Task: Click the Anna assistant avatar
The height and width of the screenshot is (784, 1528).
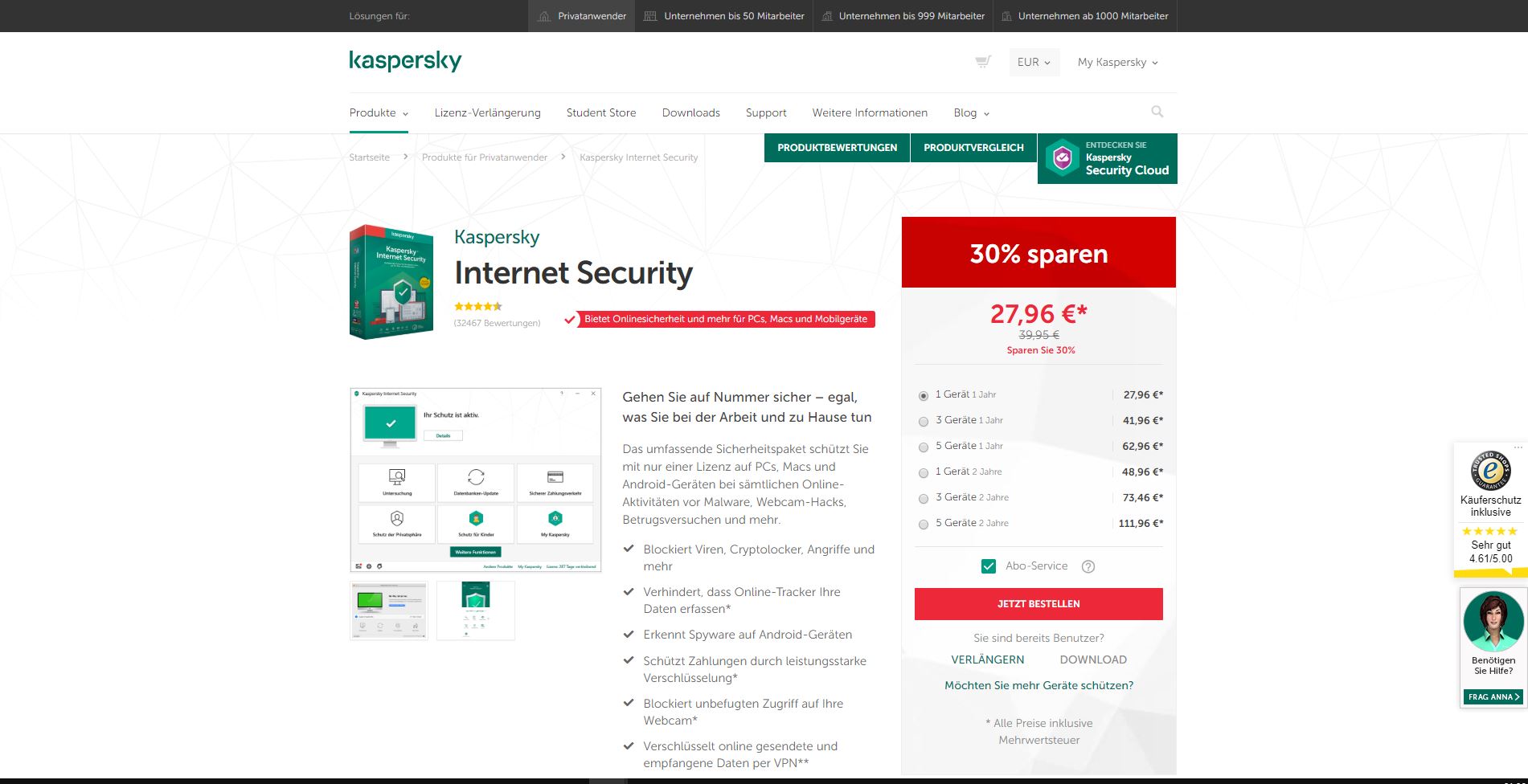Action: [1493, 621]
